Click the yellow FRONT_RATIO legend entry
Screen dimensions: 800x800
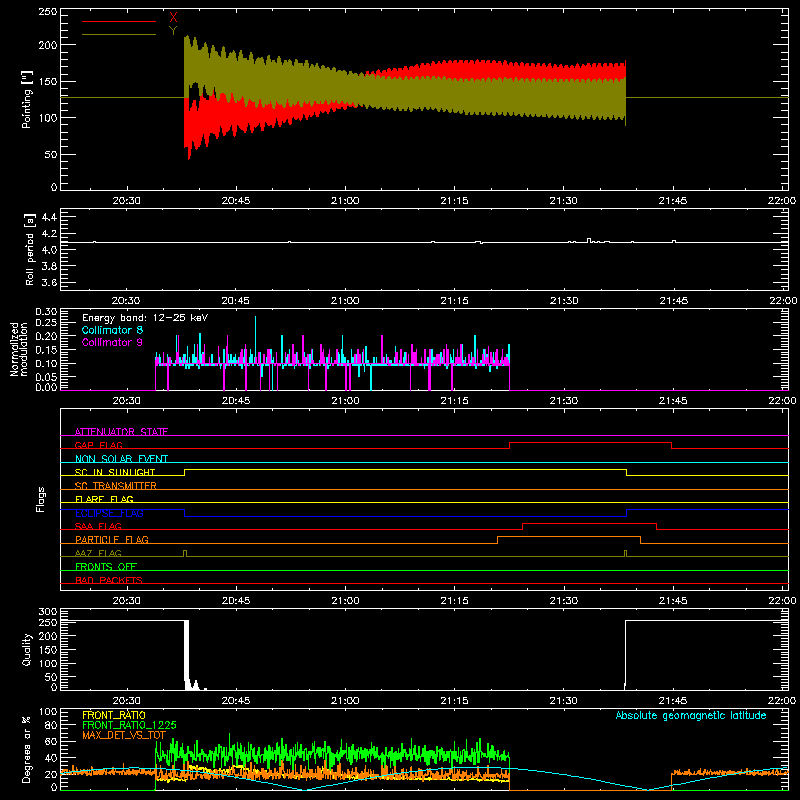coord(114,715)
